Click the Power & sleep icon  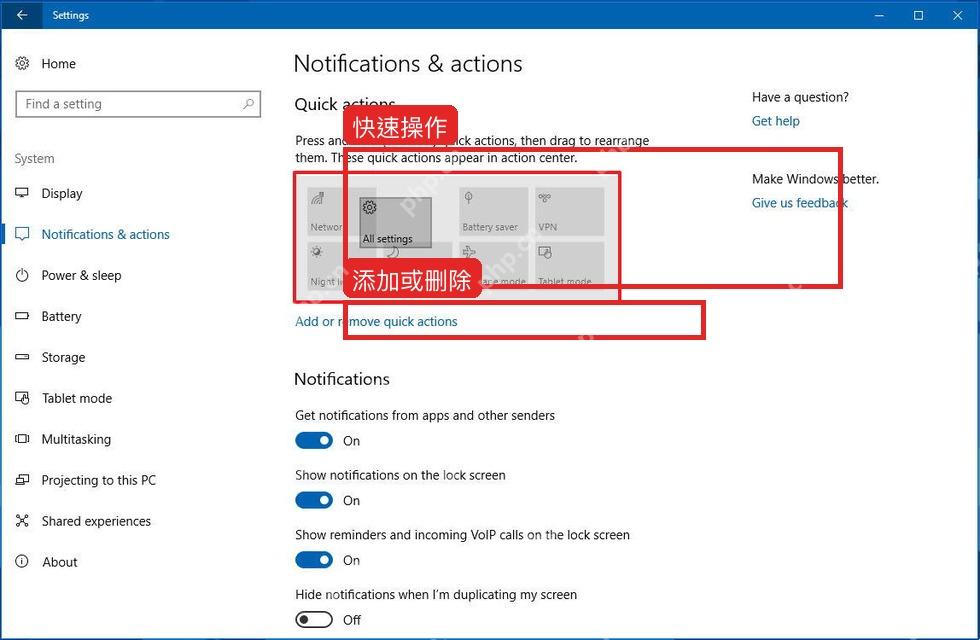click(x=22, y=275)
